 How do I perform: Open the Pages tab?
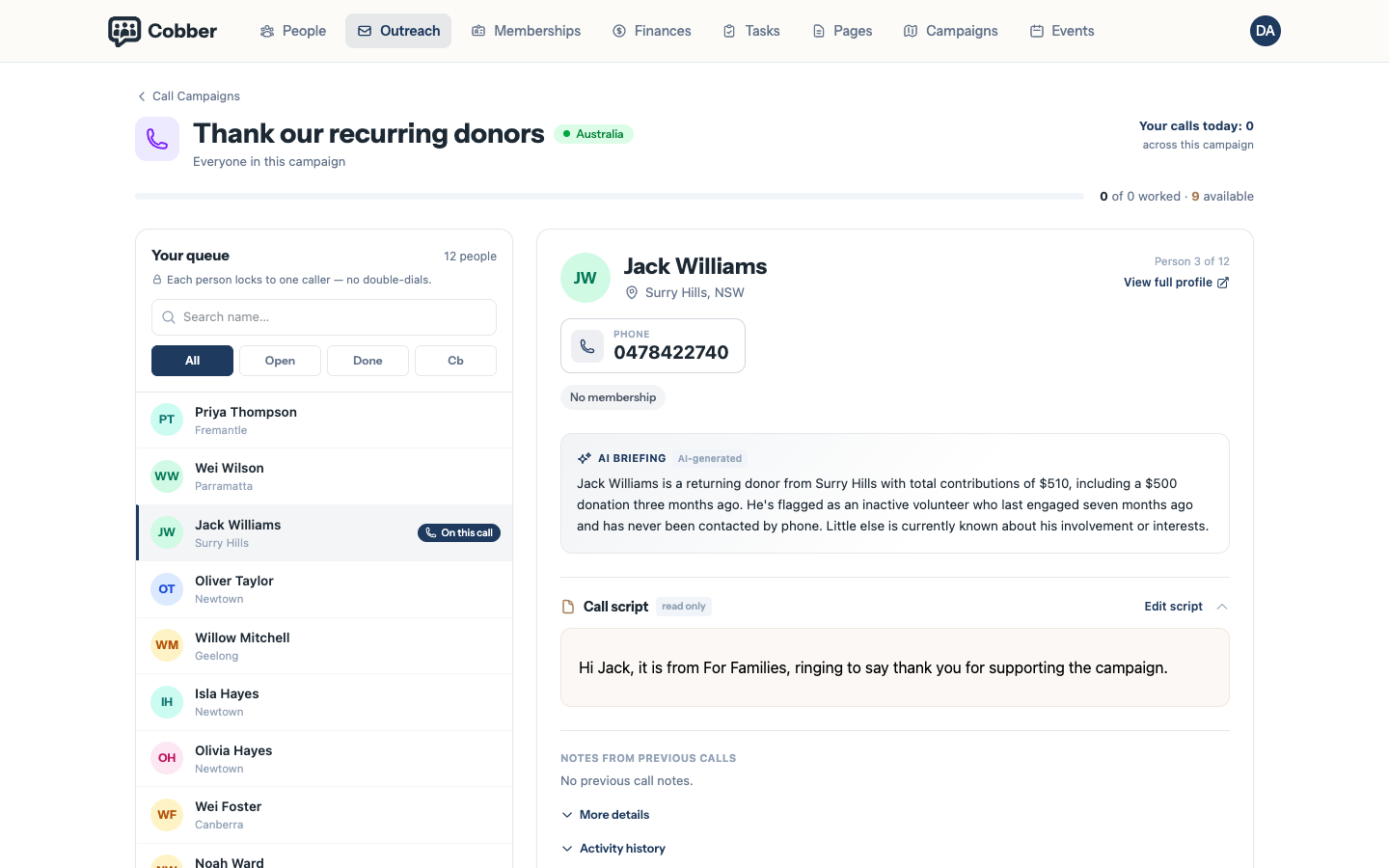point(841,31)
